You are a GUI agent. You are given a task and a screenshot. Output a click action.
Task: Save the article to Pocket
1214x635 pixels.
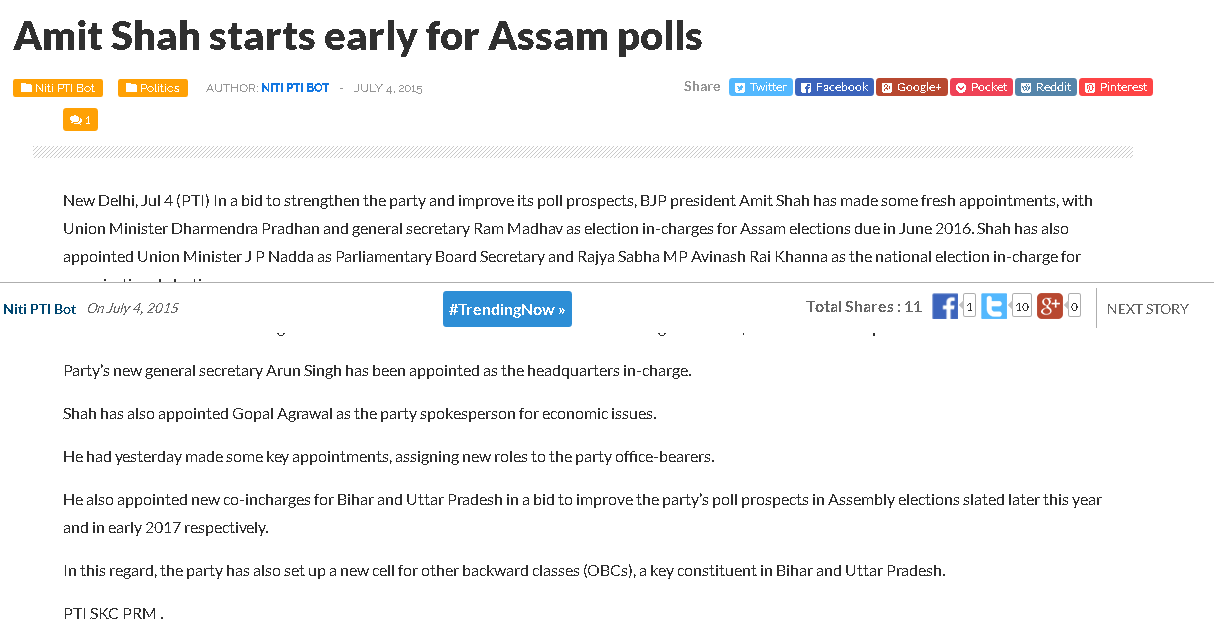(x=981, y=87)
